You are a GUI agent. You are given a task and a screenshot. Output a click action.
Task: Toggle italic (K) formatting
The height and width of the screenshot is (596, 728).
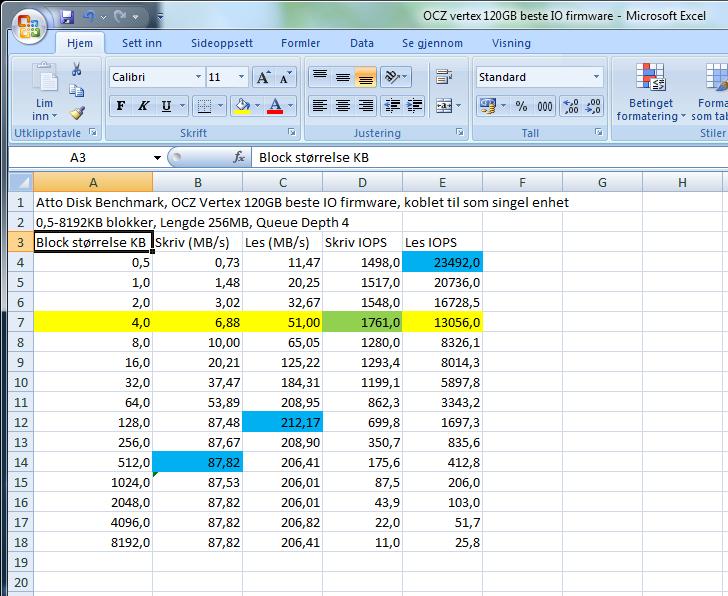(143, 106)
